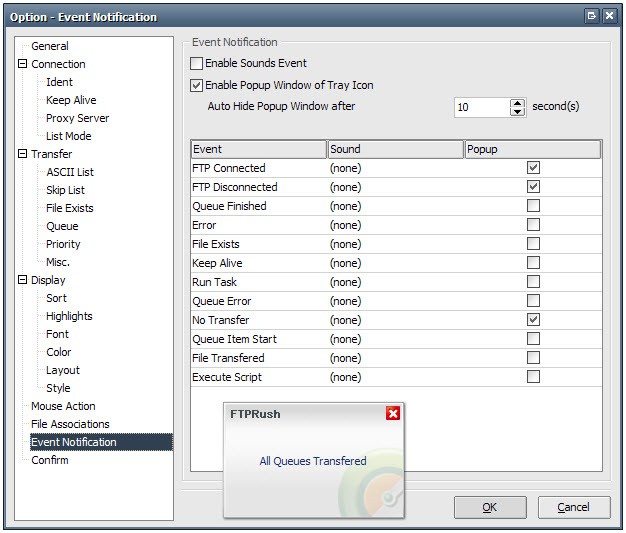Click the seconds input field showing 10
Viewport: 626px width, 533px height.
[x=482, y=107]
